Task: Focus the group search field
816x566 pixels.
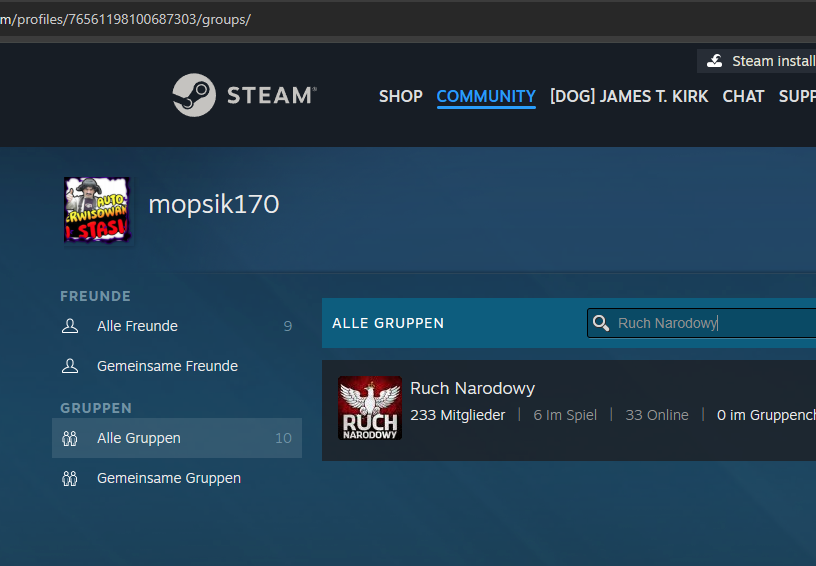Action: coord(710,323)
